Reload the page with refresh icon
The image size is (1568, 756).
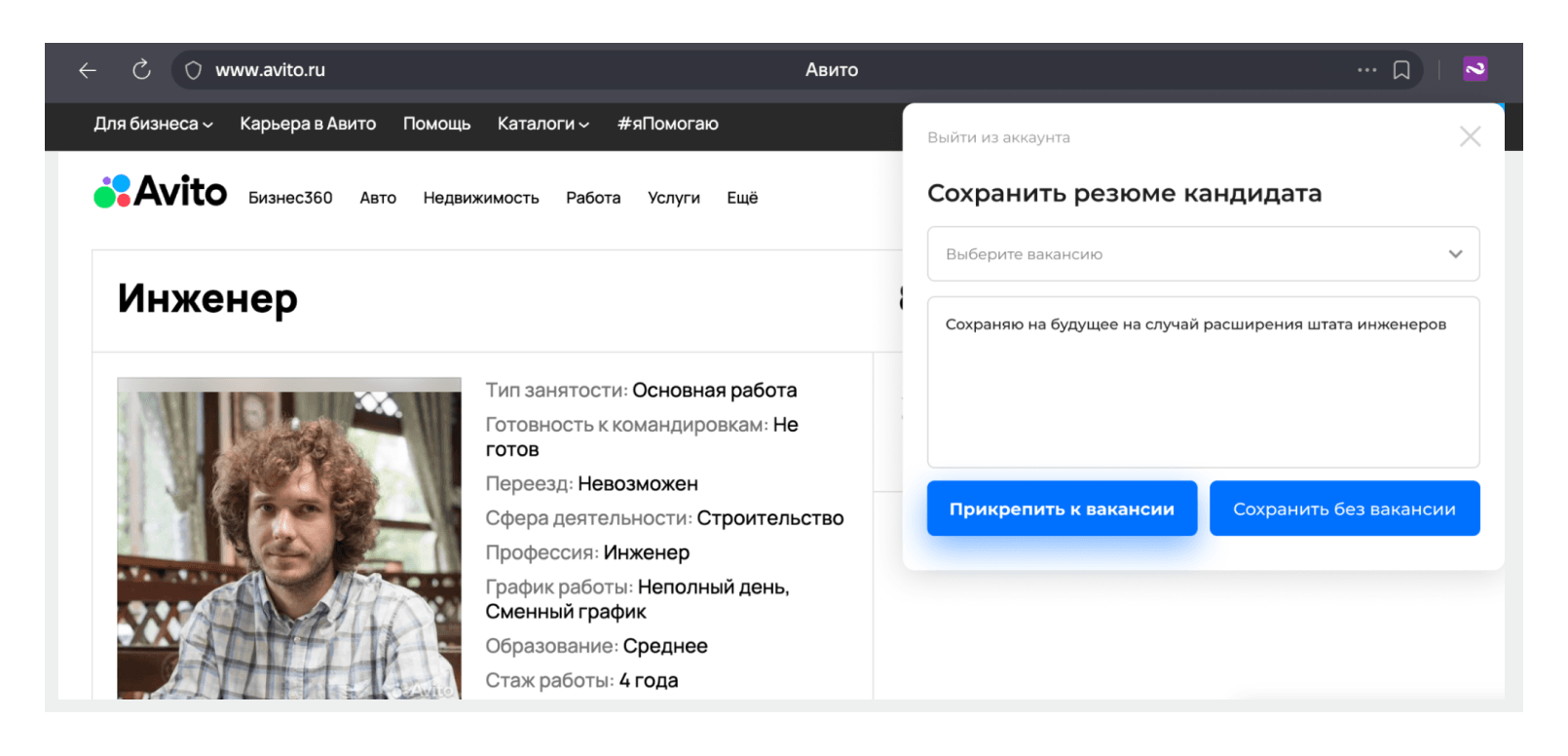tap(141, 69)
